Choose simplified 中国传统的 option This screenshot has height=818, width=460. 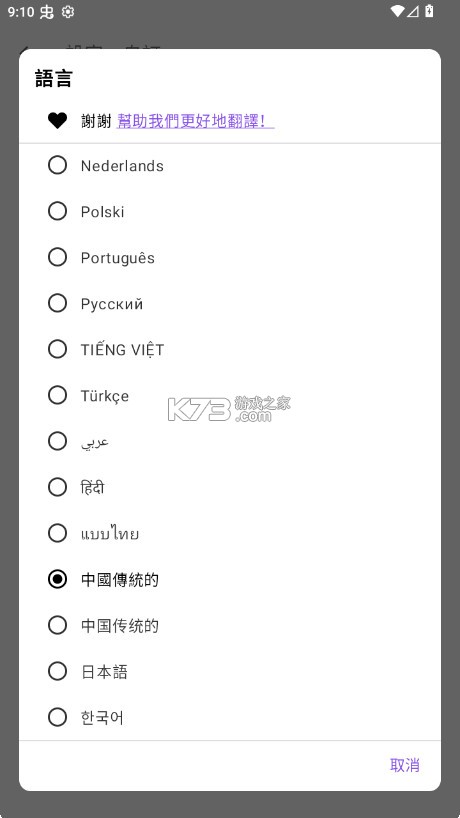(x=229, y=625)
